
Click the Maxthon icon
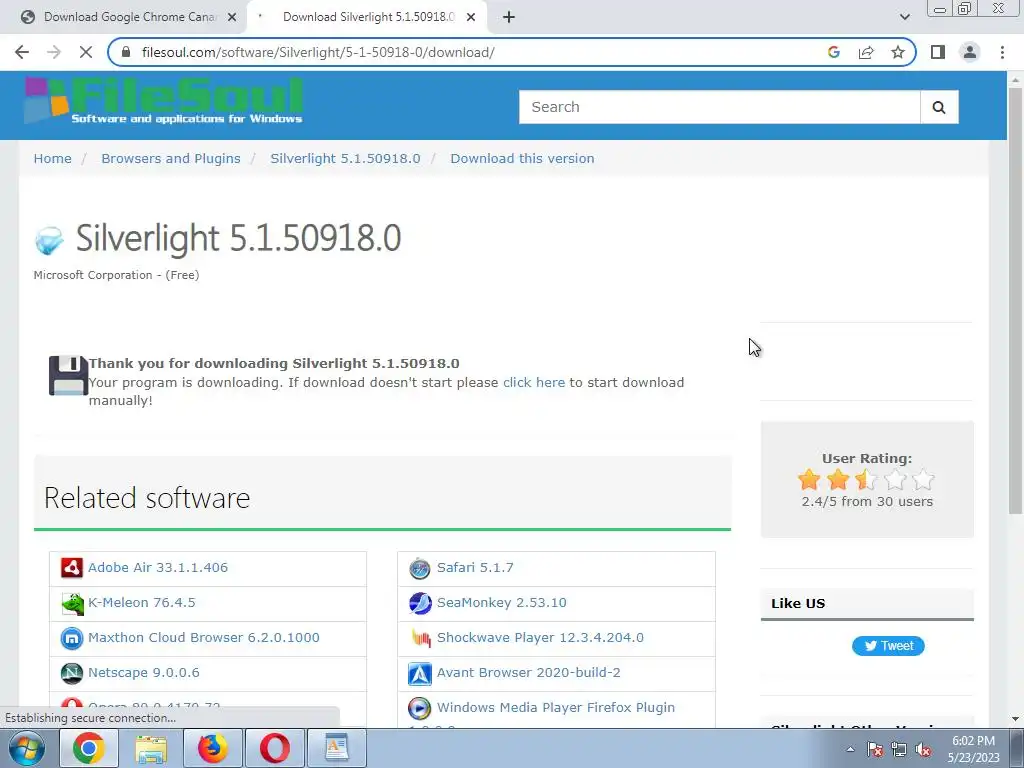[72, 638]
